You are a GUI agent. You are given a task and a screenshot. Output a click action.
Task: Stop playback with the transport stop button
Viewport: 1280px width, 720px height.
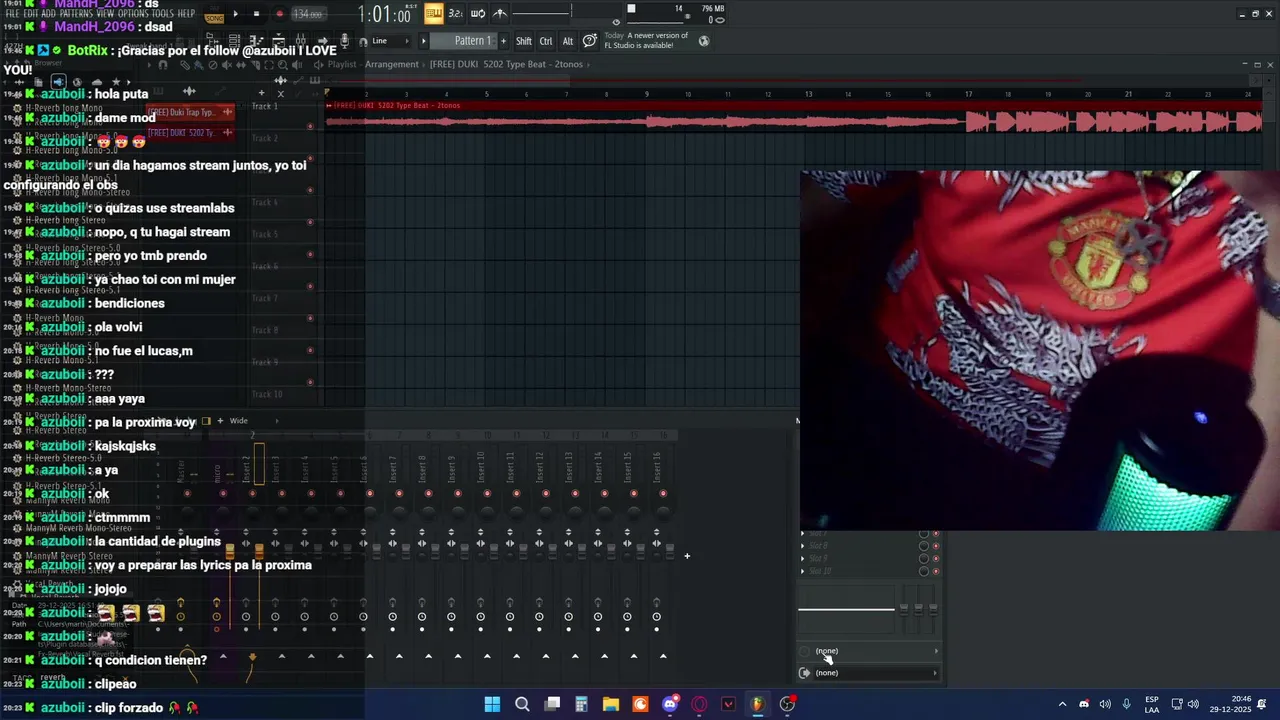256,14
